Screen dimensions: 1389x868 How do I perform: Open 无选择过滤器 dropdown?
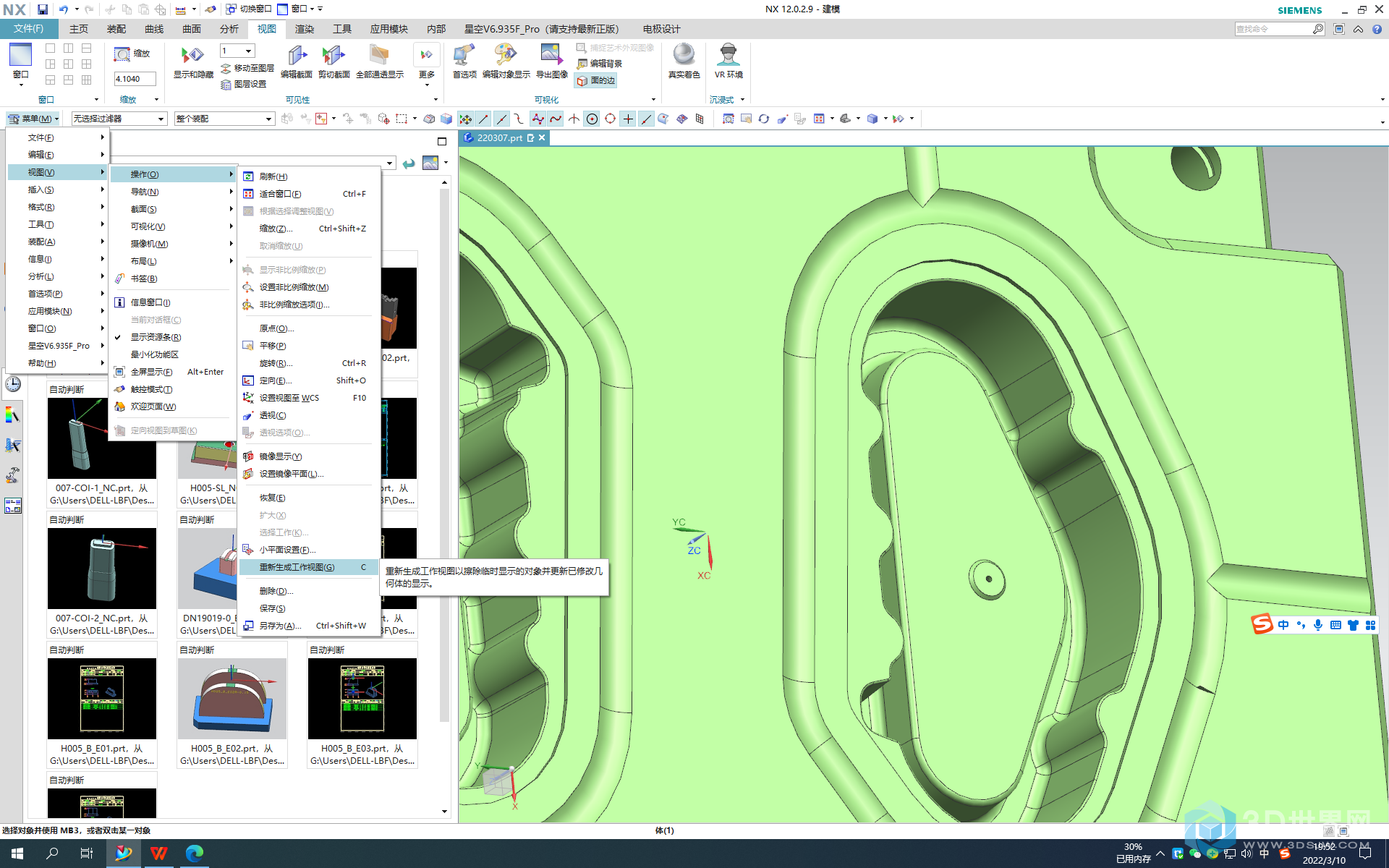tap(119, 119)
